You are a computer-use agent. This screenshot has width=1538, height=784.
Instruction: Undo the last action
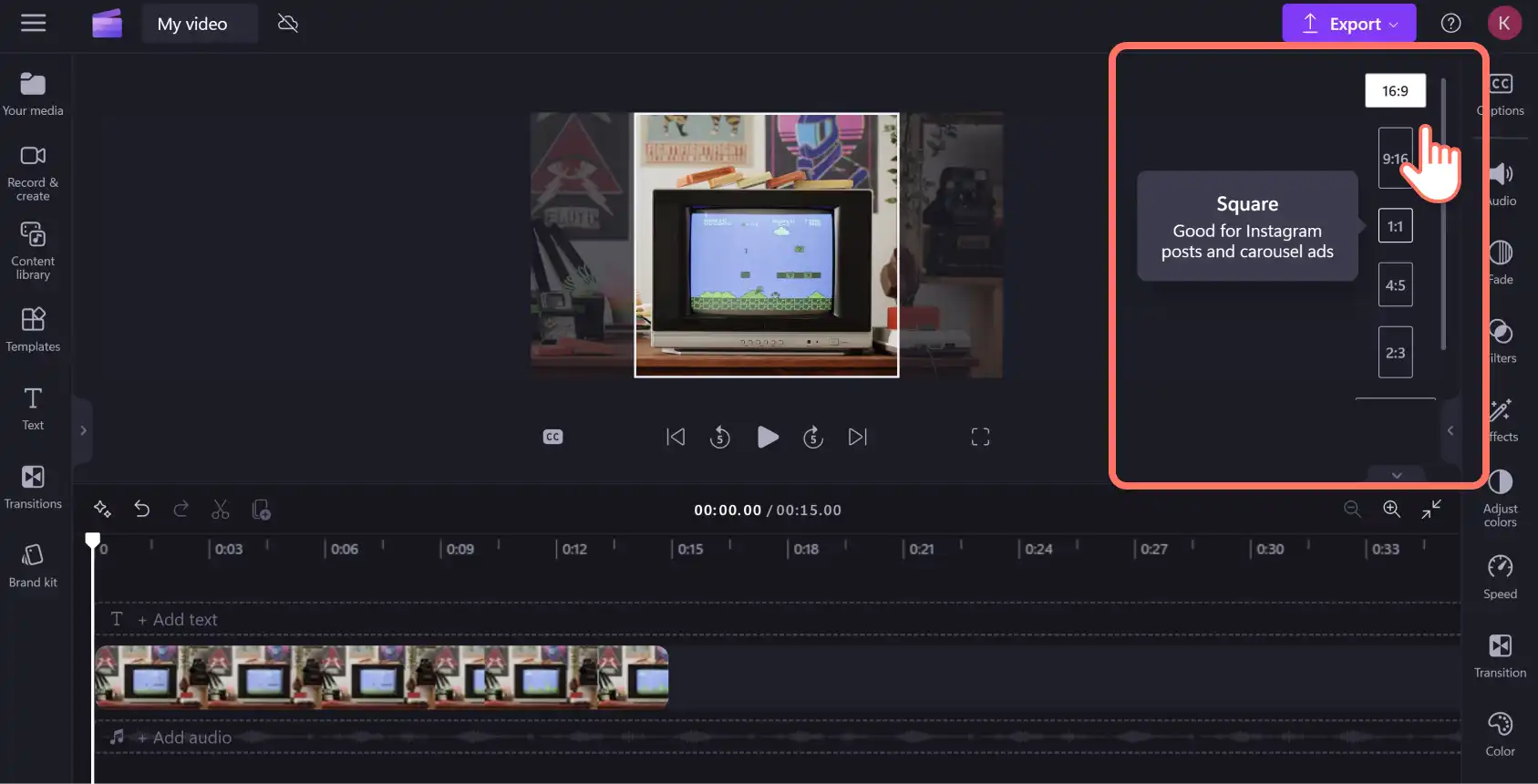click(x=141, y=509)
